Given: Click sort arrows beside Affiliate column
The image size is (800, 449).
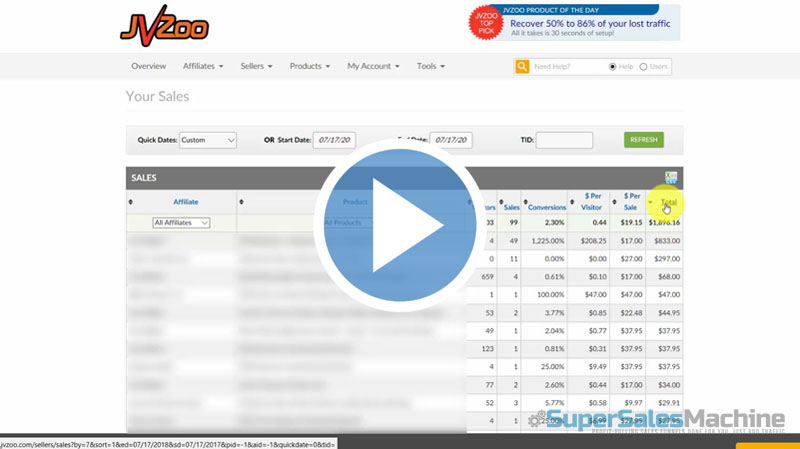Looking at the screenshot, I should pyautogui.click(x=130, y=202).
